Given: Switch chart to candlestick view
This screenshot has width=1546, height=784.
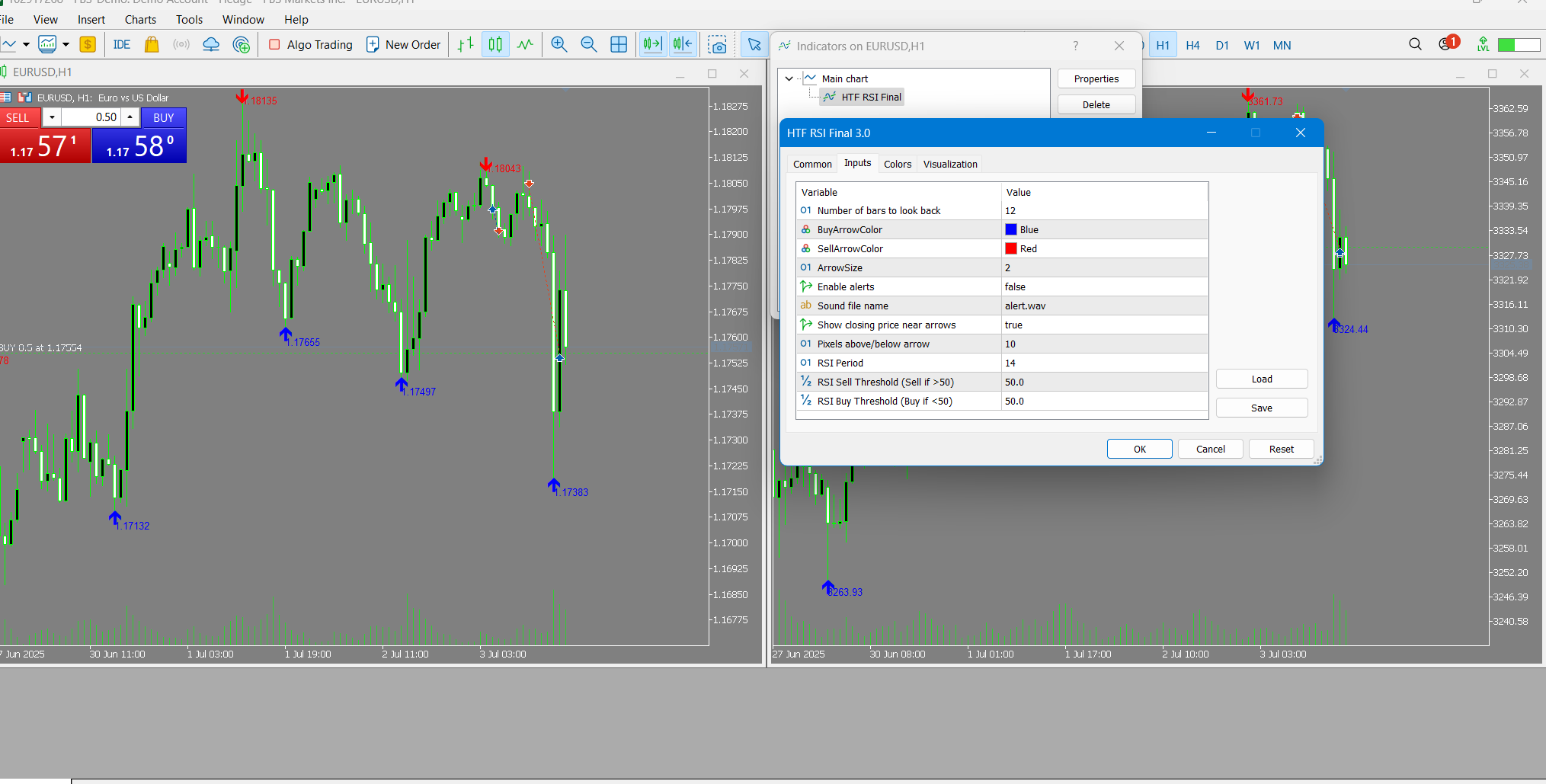Looking at the screenshot, I should tap(495, 45).
